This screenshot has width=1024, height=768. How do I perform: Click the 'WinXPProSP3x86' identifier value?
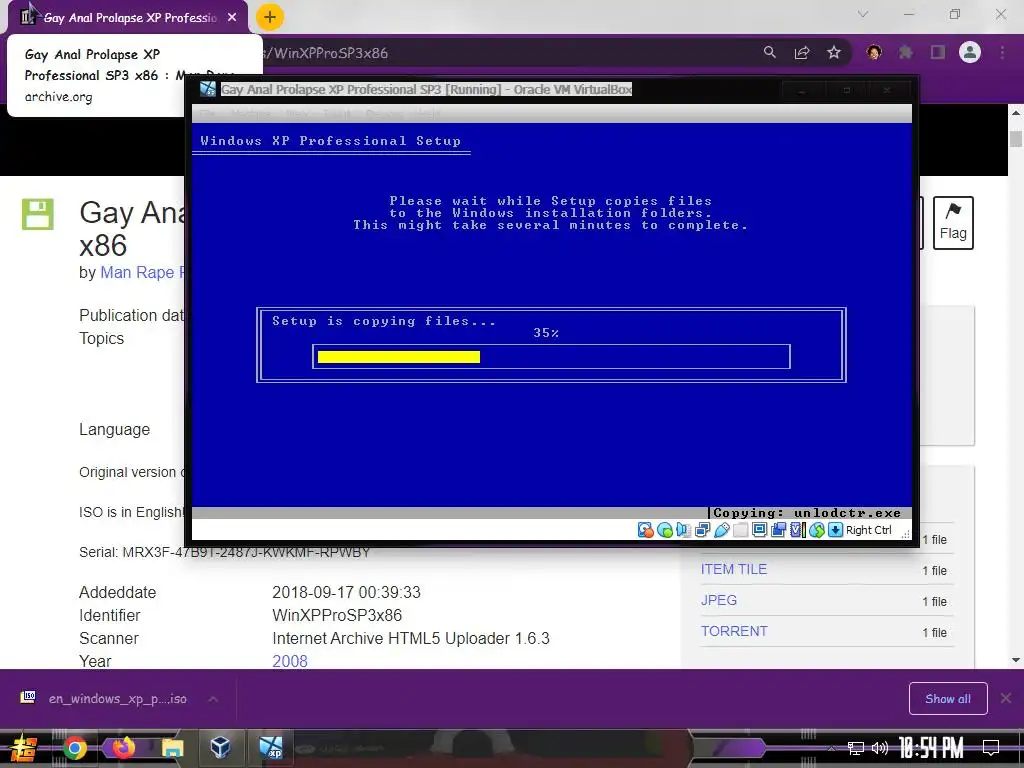coord(337,615)
